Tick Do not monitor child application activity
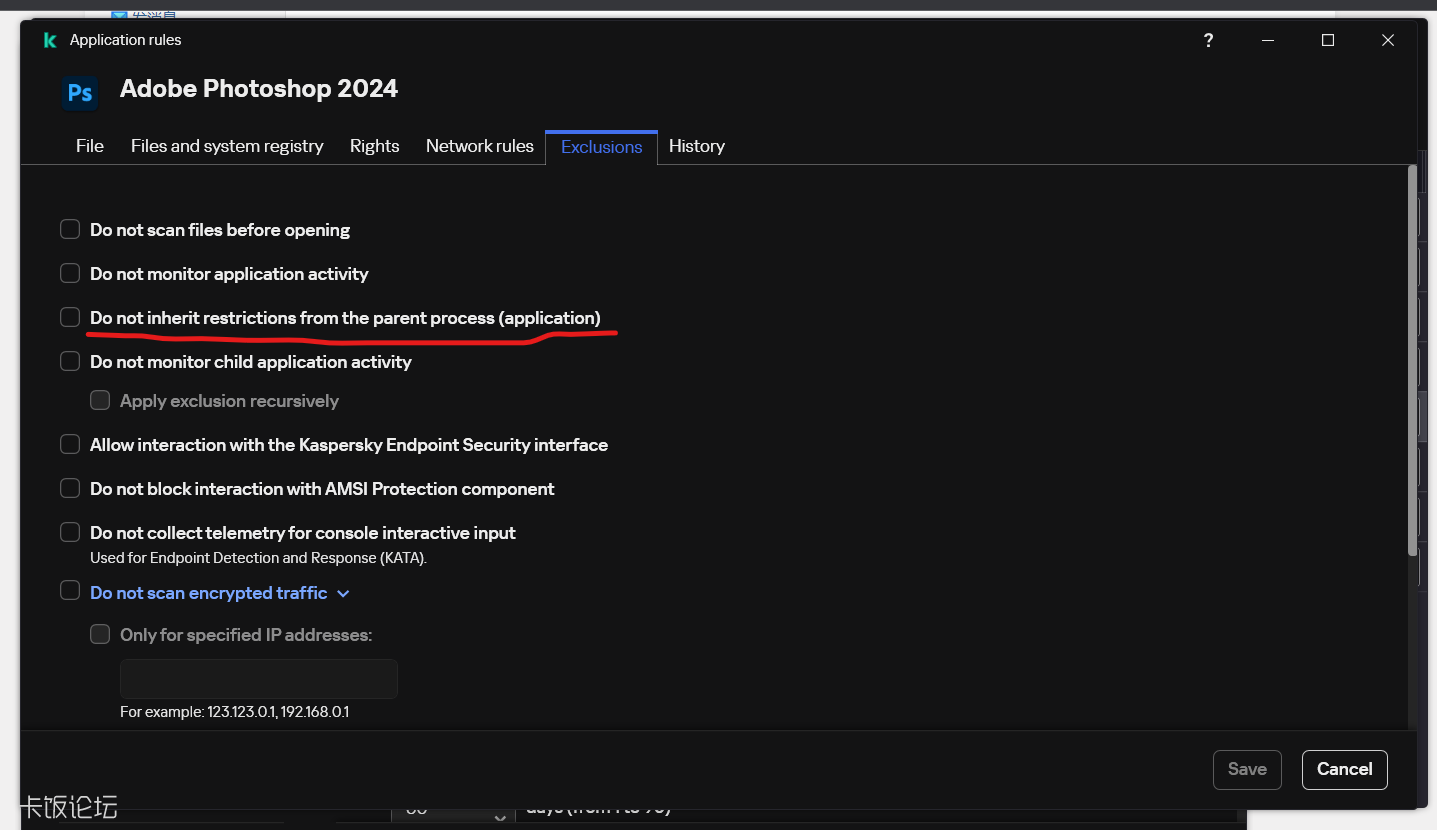This screenshot has height=830, width=1437. coord(70,361)
